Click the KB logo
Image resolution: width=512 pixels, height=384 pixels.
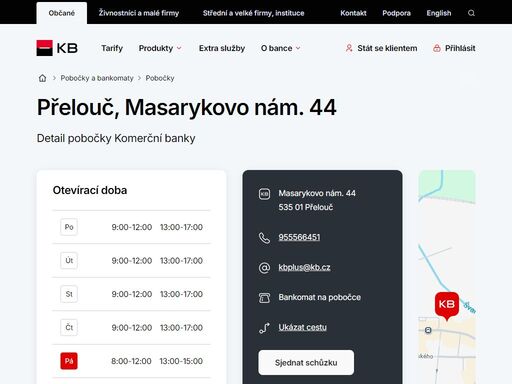pos(57,48)
